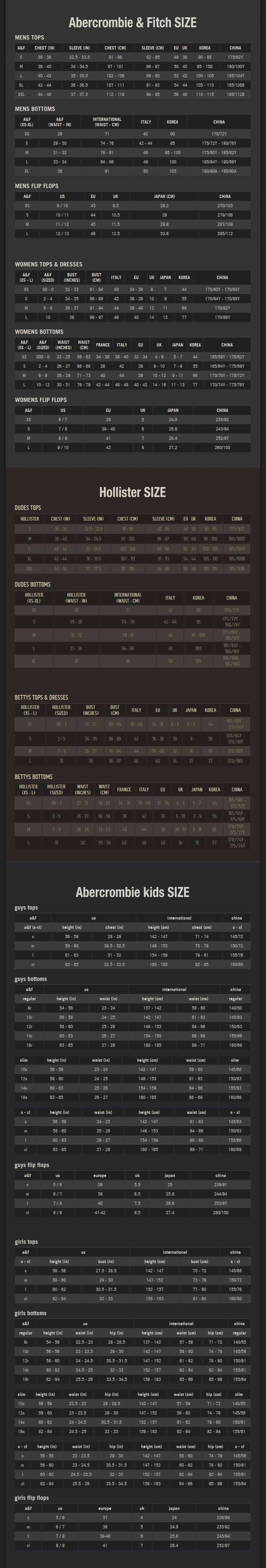
Task: Click the WOMENS FLIP FLOPS heading
Action: pyautogui.click(x=41, y=400)
